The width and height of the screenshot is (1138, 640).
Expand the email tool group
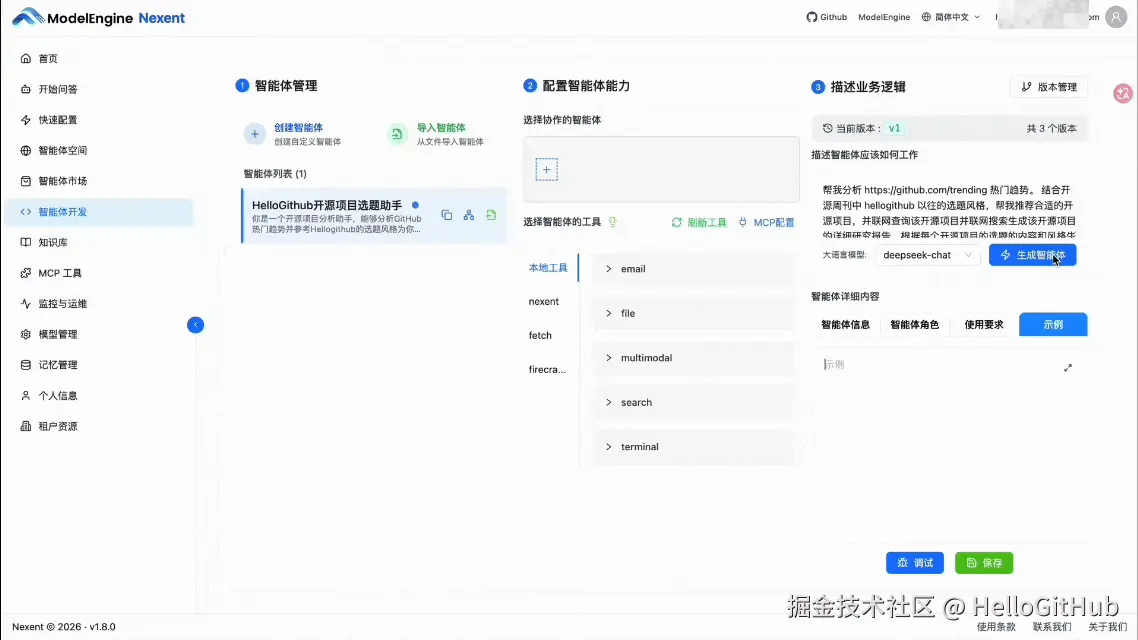[695, 269]
